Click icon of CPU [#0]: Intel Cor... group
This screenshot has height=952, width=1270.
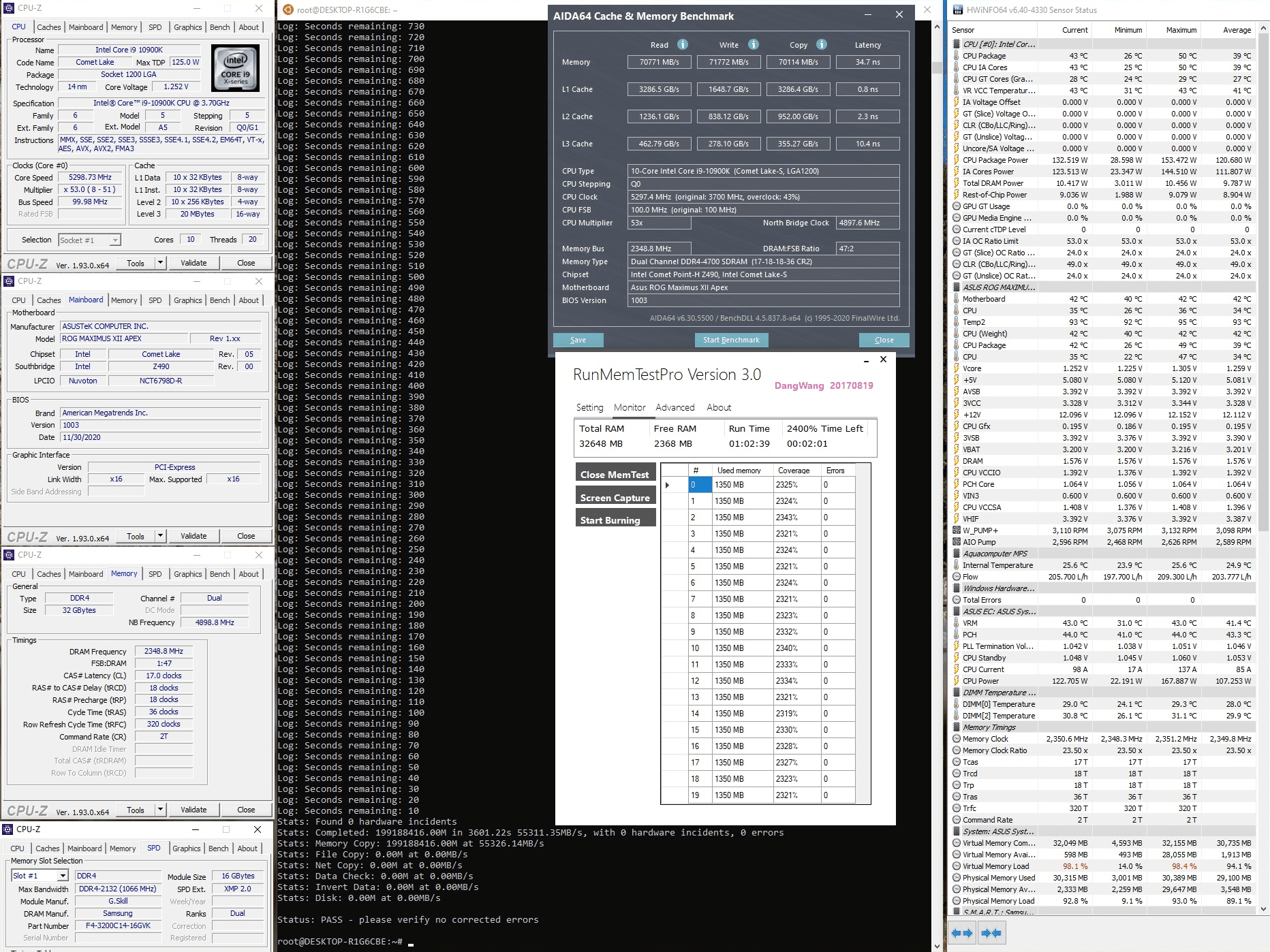tap(957, 44)
